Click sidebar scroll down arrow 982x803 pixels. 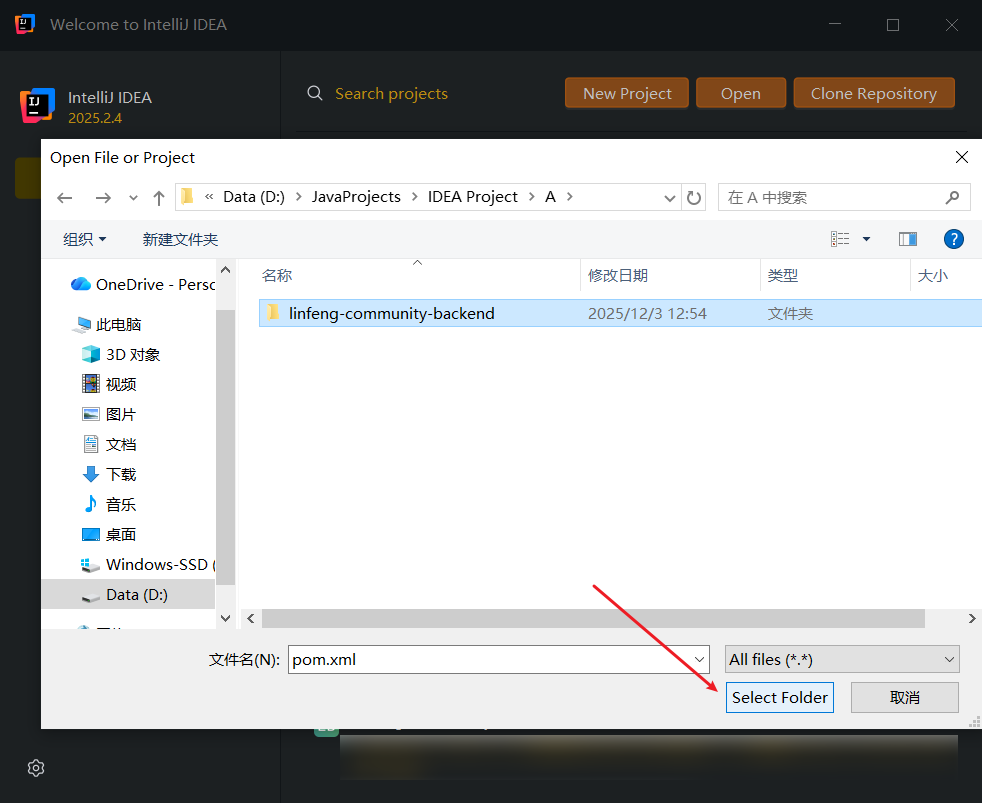coord(225,618)
